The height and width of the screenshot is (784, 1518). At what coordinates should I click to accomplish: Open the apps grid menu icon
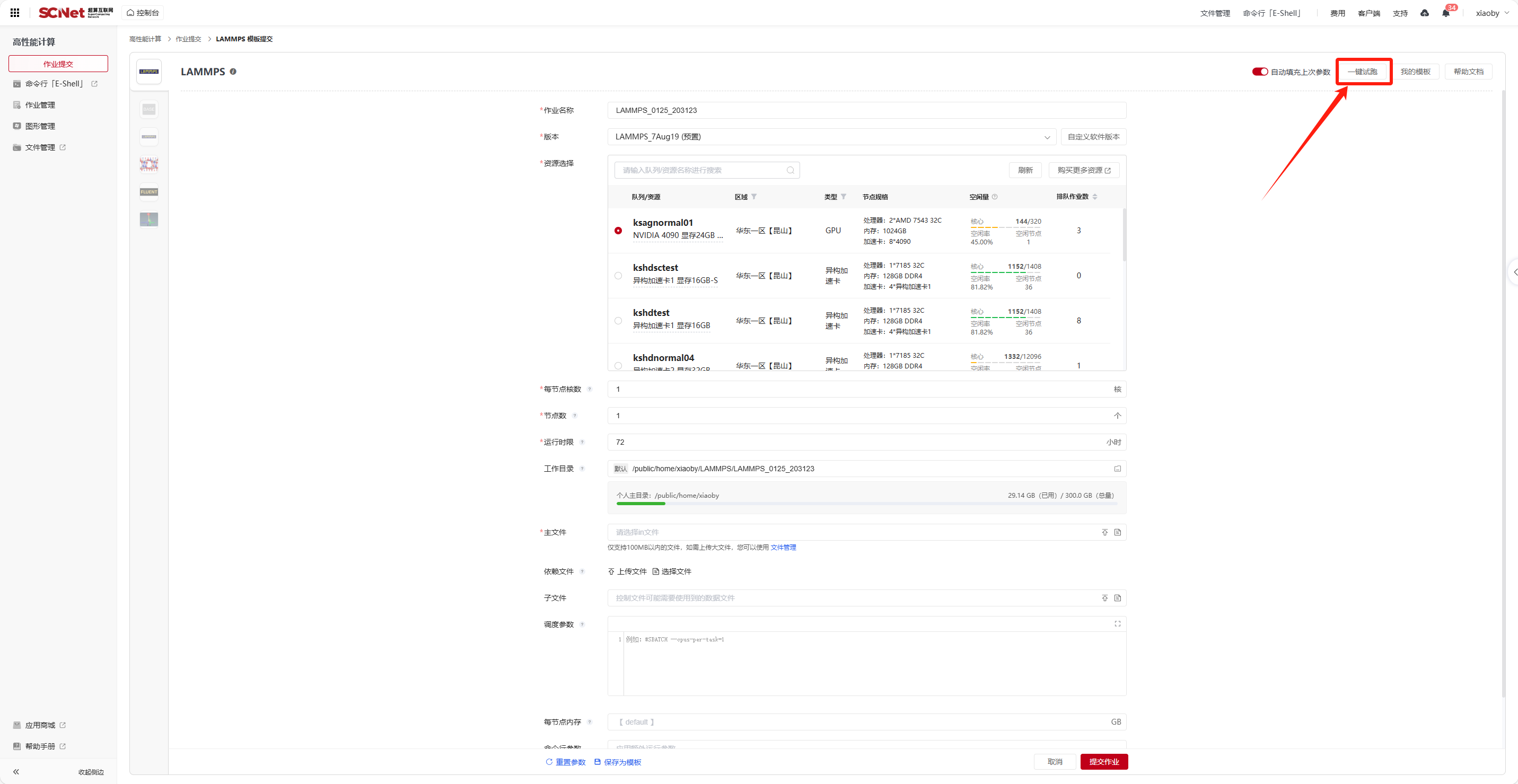[15, 12]
